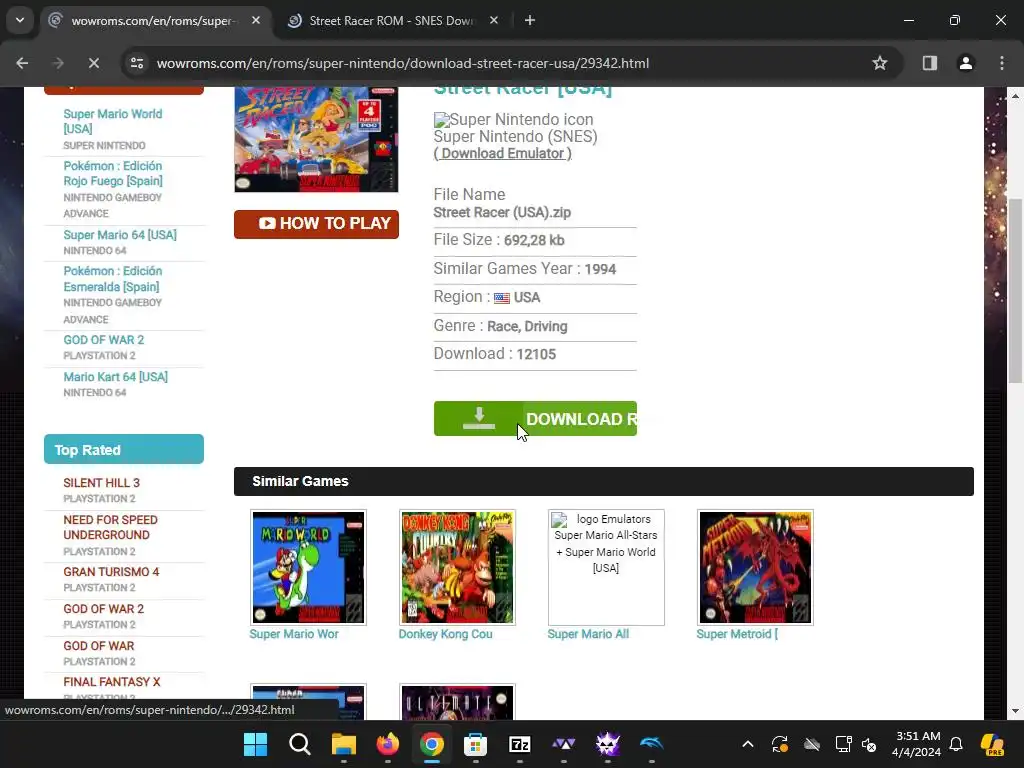Image resolution: width=1024 pixels, height=768 pixels.
Task: Open site information icon in address bar
Action: [x=137, y=63]
